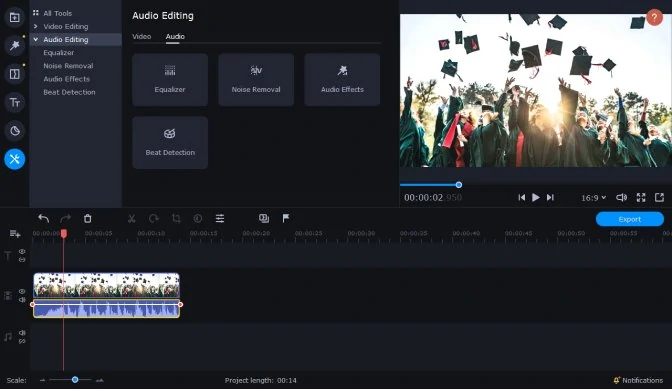Toggle visibility eye of the title track
672x389 pixels.
22,251
